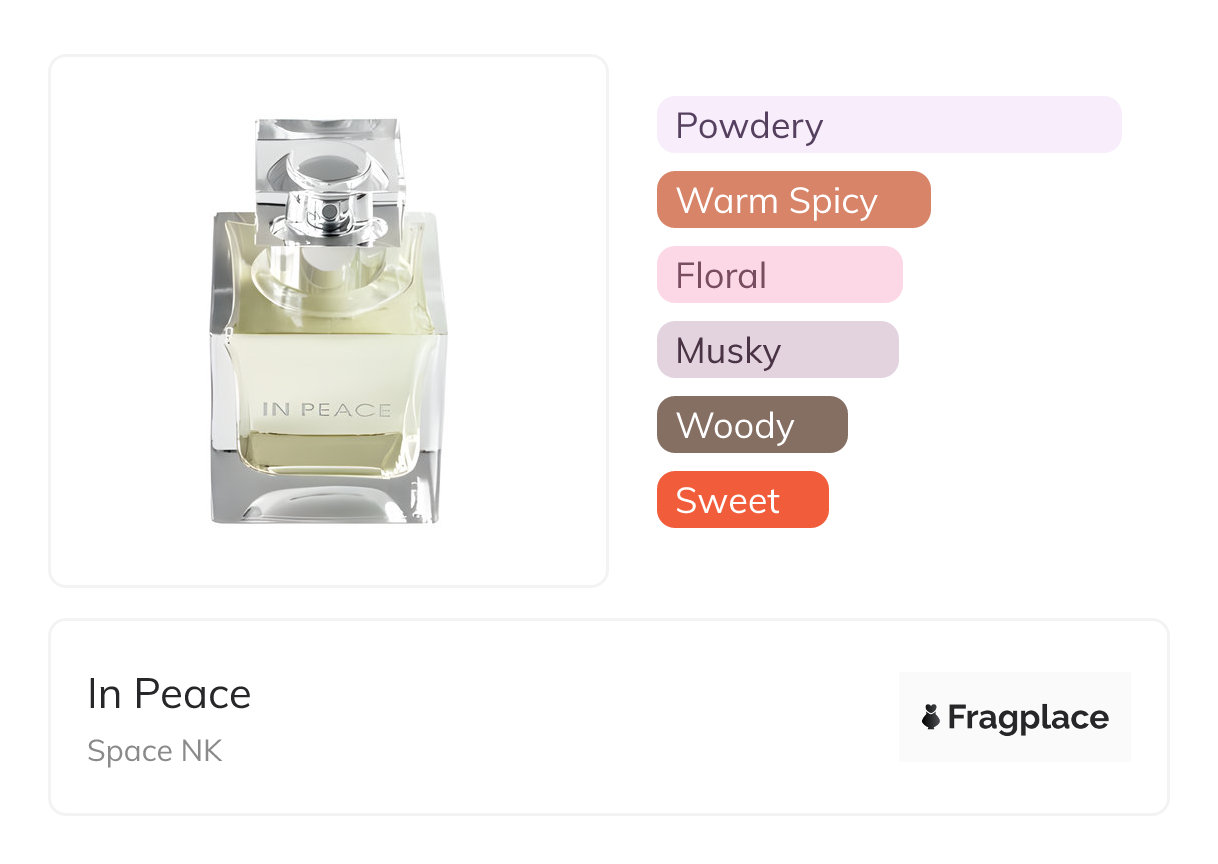
Task: Select the Warm Spicy accord bar
Action: tap(793, 200)
